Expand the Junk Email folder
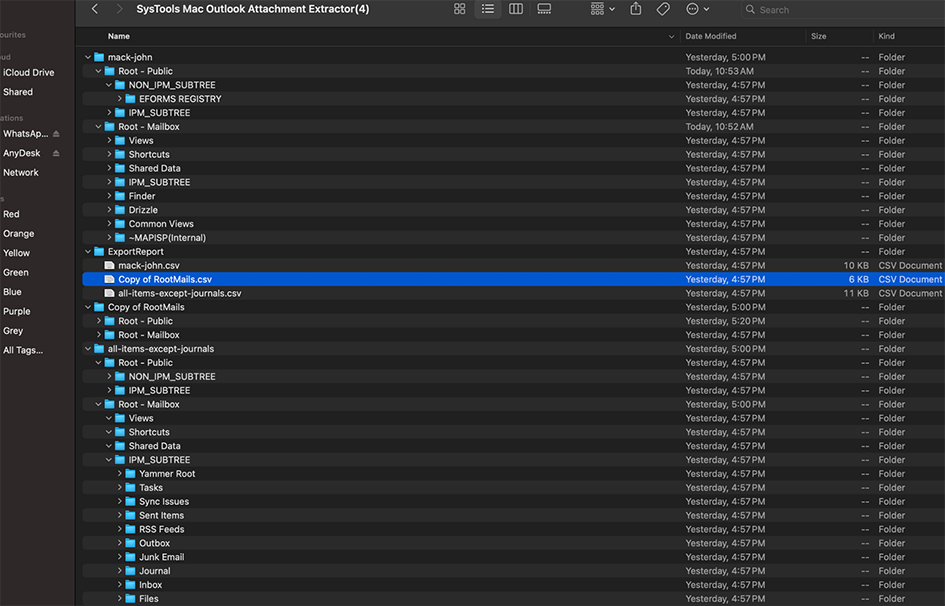The image size is (945, 606). point(119,557)
